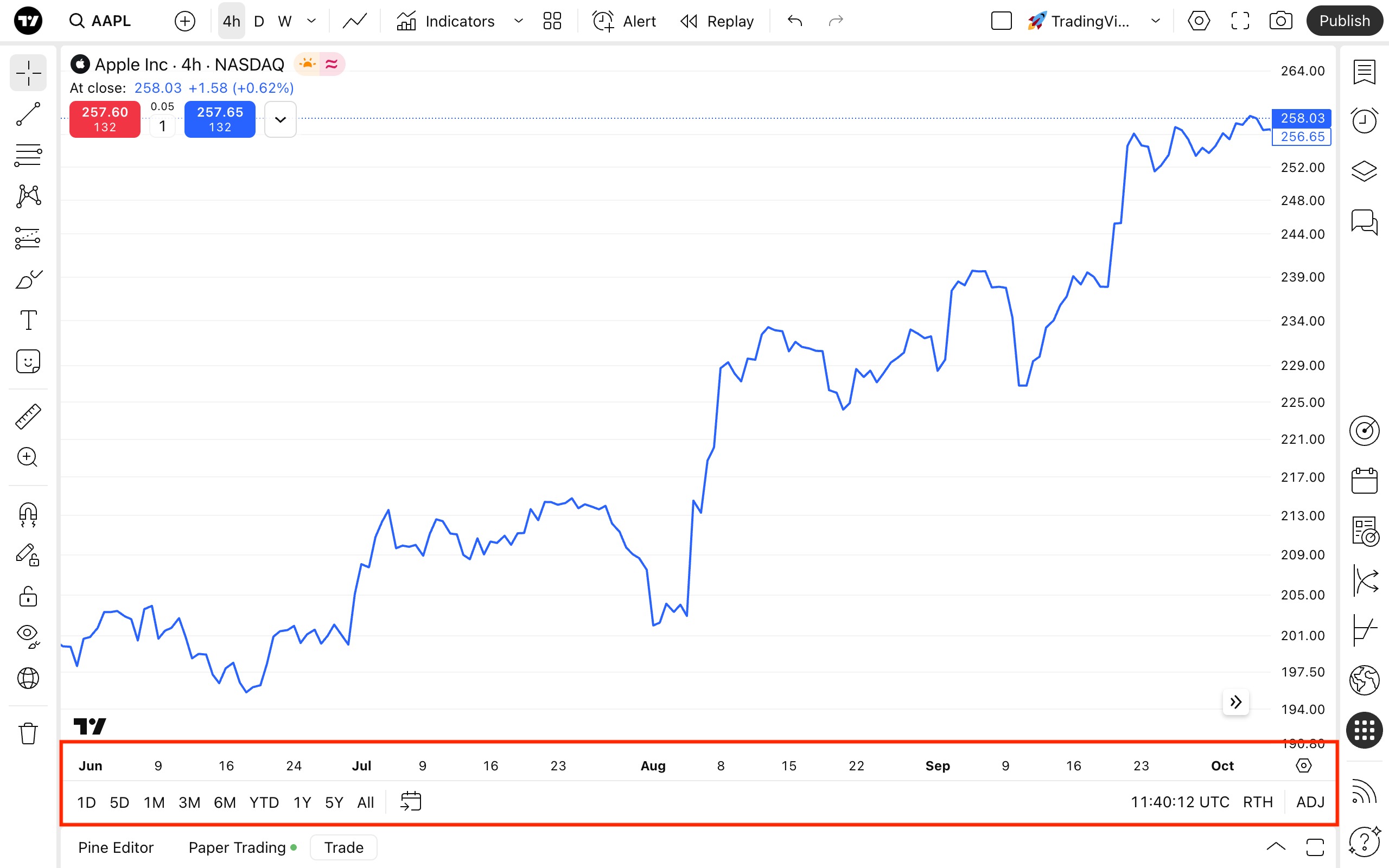Open the Watchlist panel icon
Image resolution: width=1389 pixels, height=868 pixels.
click(1363, 72)
